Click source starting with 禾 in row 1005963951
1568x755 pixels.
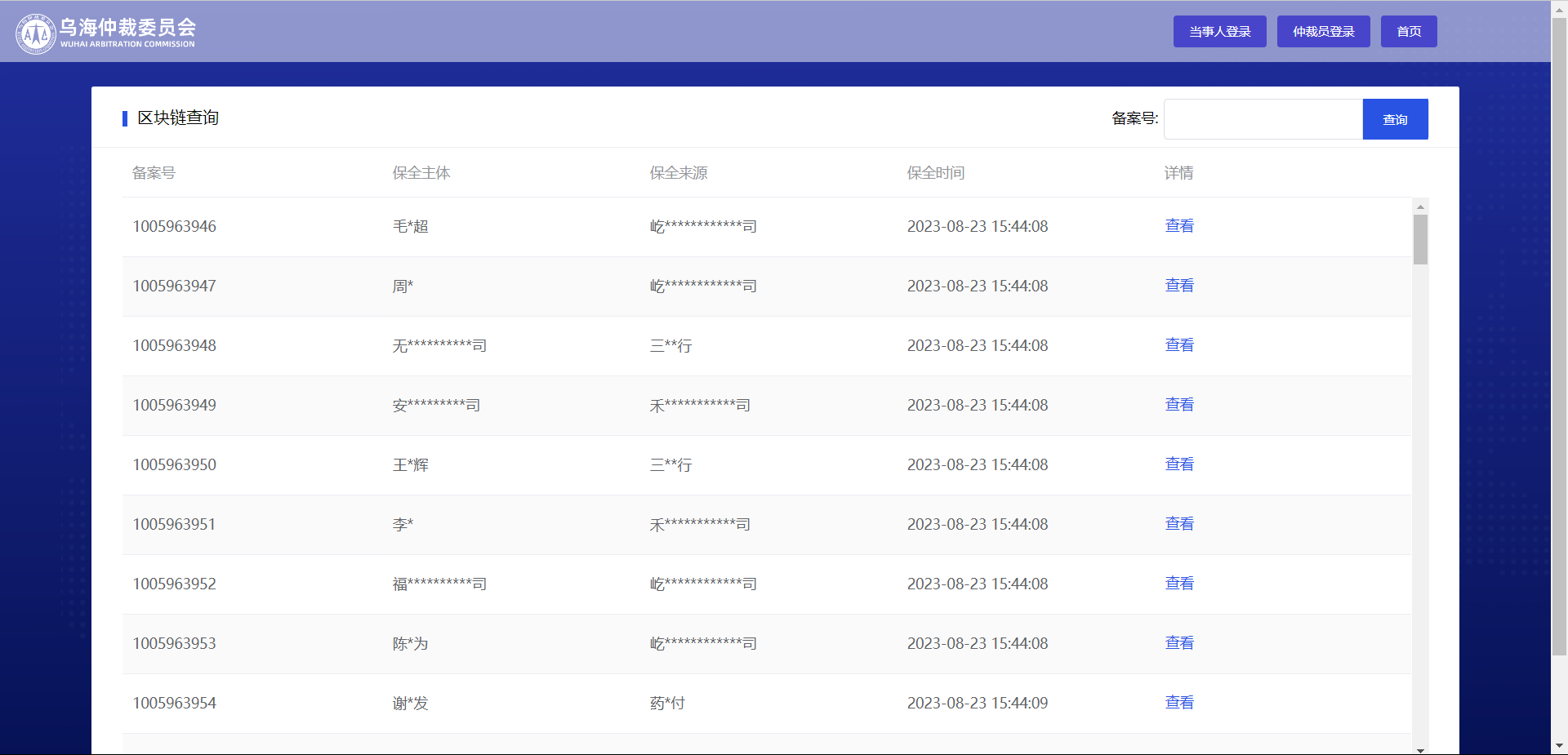(x=700, y=524)
